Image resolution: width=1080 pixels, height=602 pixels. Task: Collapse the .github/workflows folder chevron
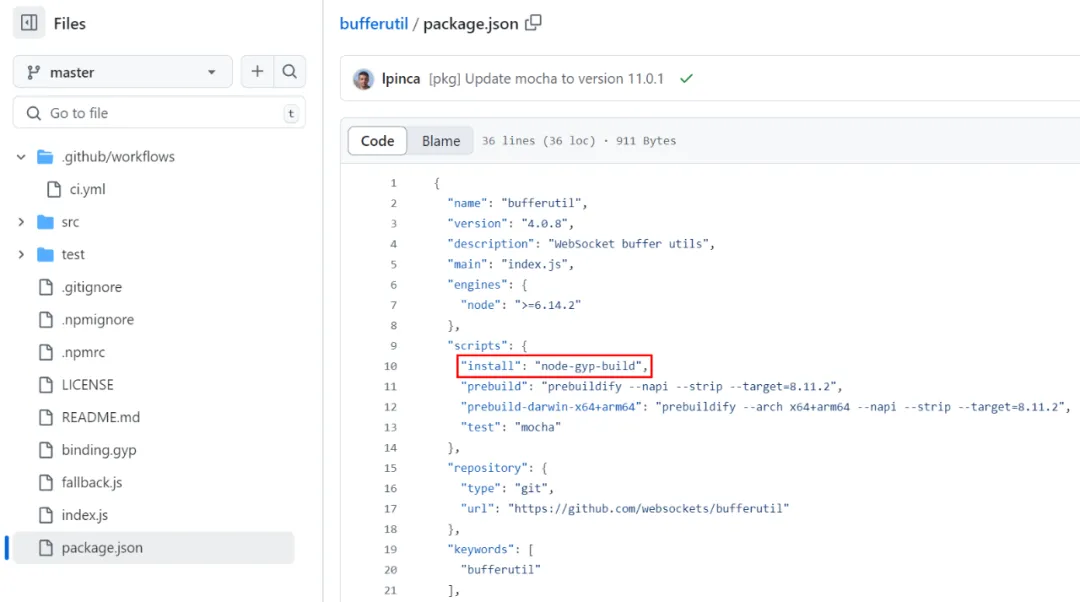[21, 157]
